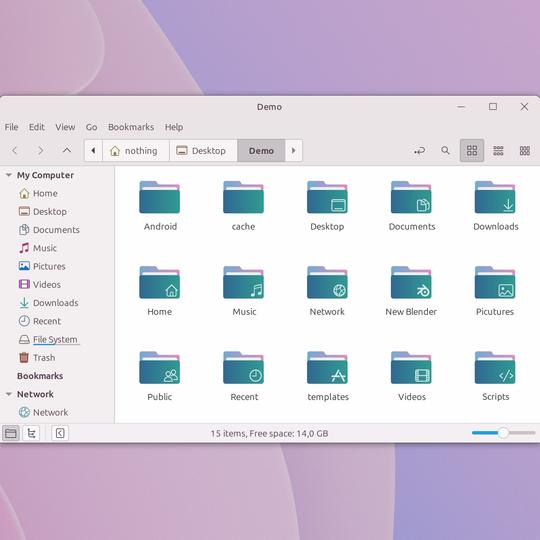Select the Picutures folder
Image resolution: width=540 pixels, height=540 pixels.
pos(495,282)
